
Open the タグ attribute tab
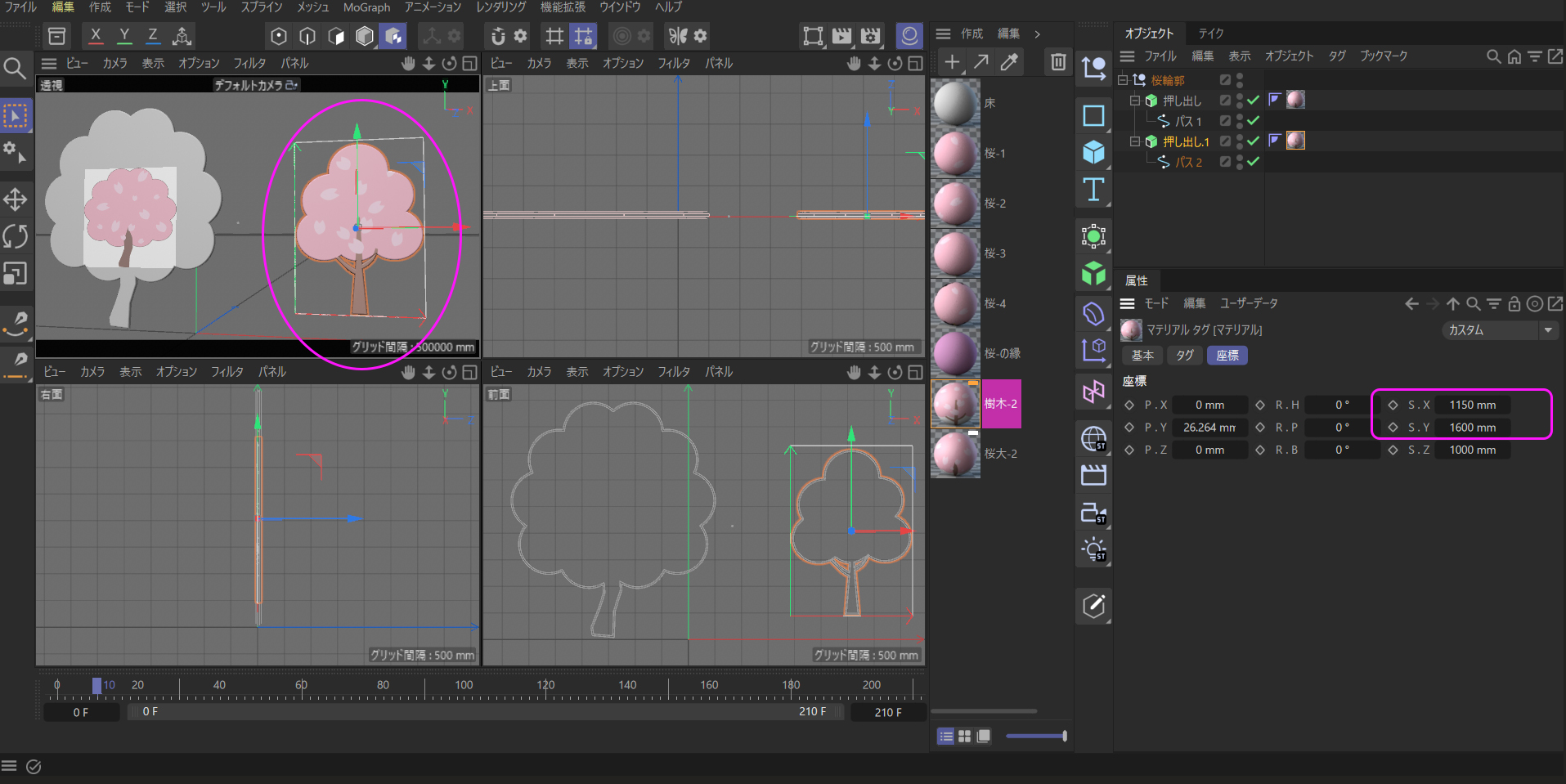(x=1184, y=356)
